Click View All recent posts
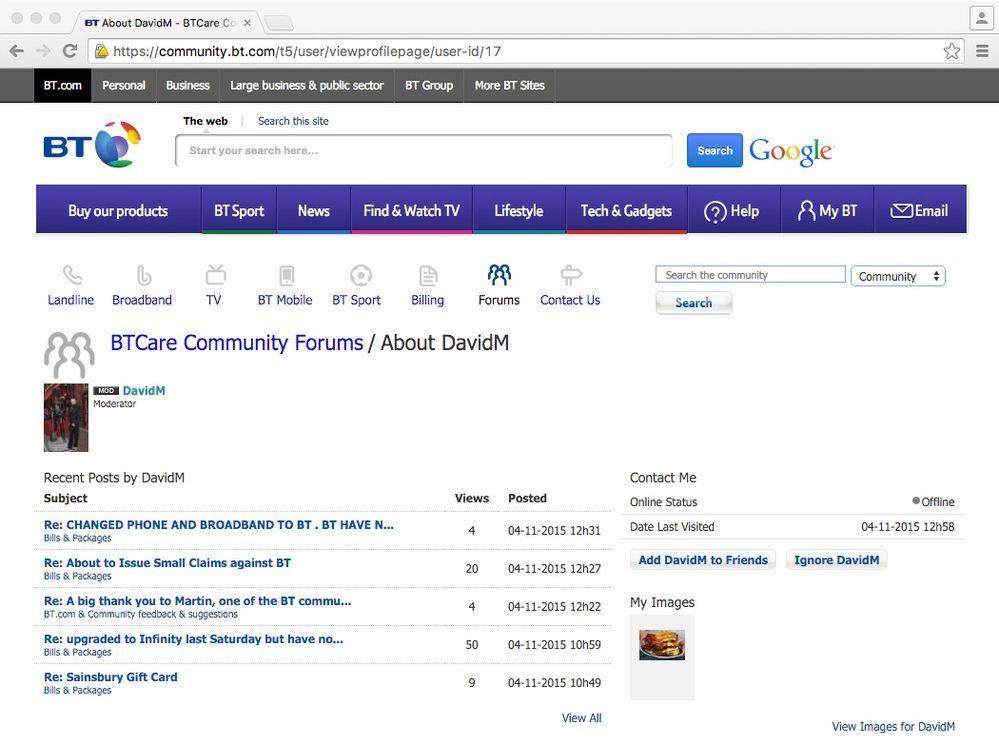This screenshot has height=745, width=999. tap(582, 718)
